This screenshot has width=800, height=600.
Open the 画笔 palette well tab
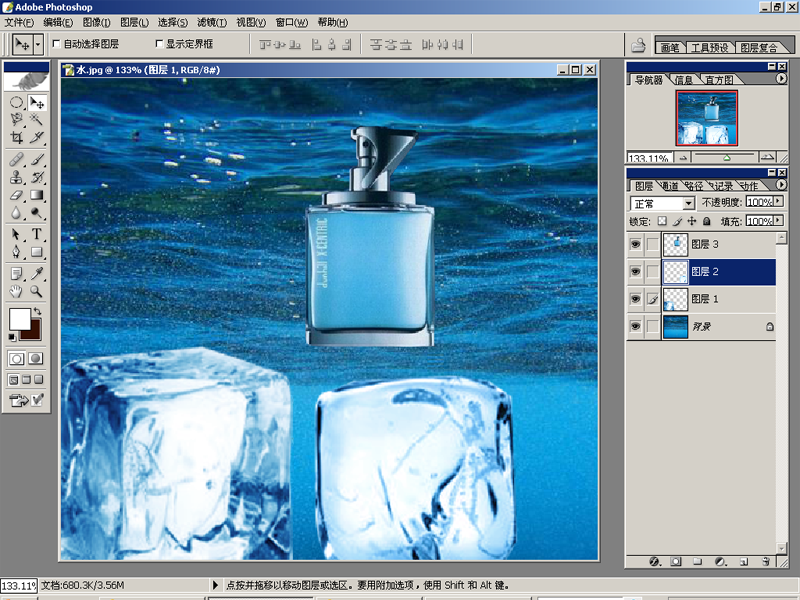tap(670, 47)
